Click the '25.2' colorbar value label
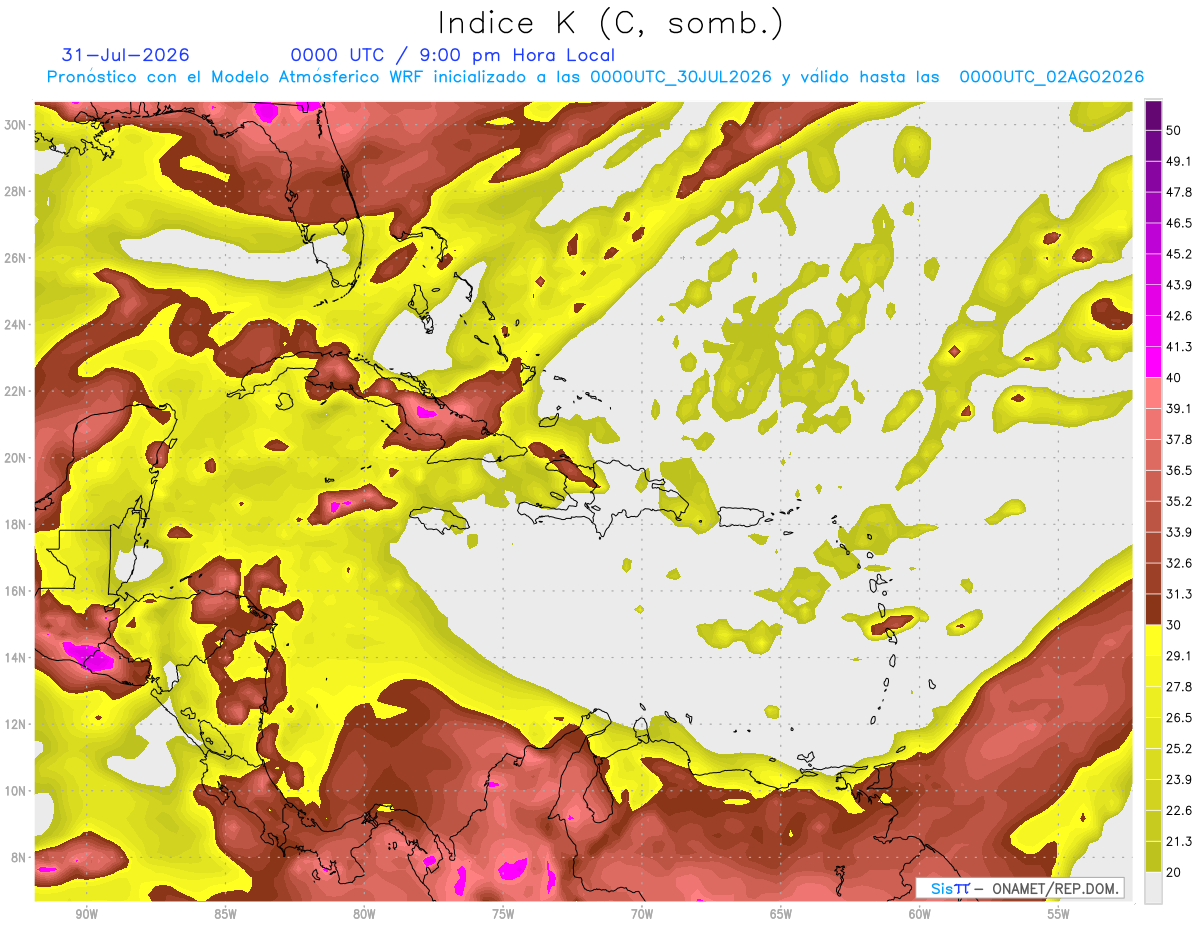This screenshot has width=1200, height=927. click(x=1179, y=749)
